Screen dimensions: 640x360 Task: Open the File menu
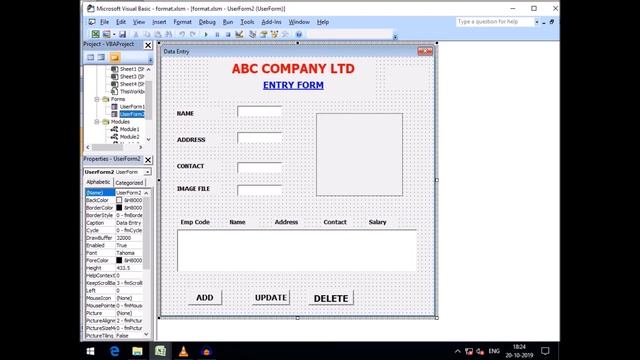104,22
